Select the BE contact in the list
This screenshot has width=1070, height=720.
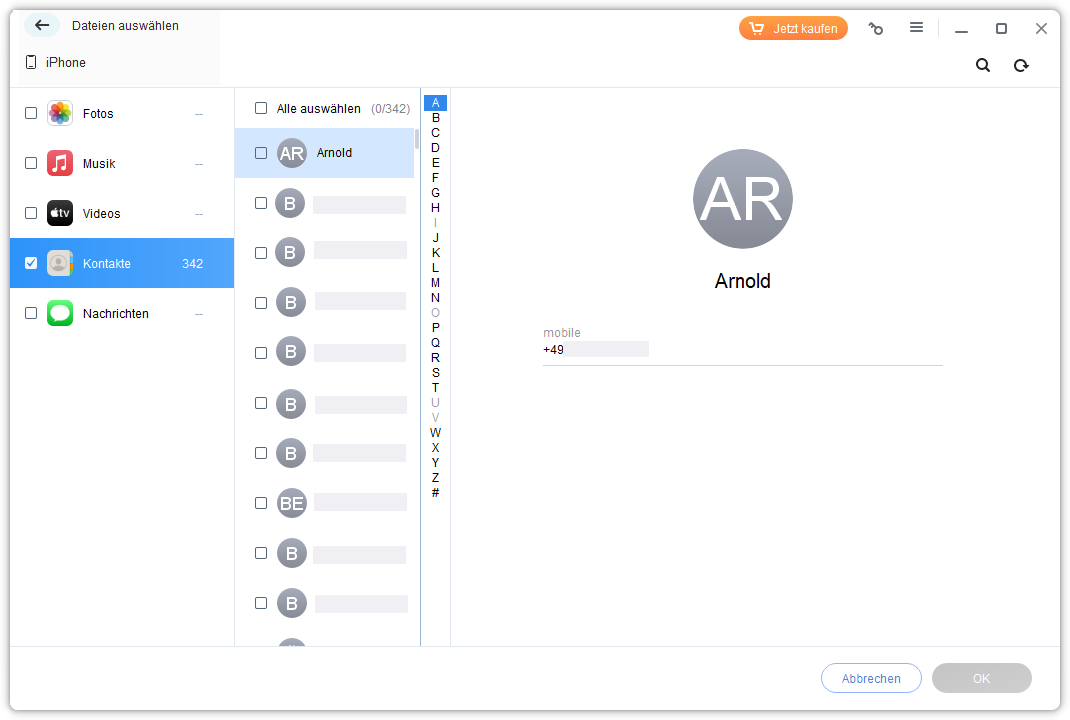340,503
